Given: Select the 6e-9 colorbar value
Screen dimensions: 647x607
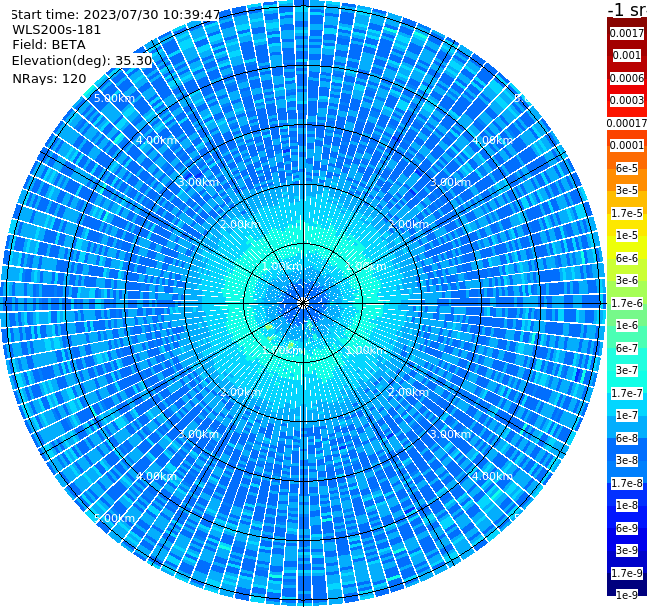Looking at the screenshot, I should [x=627, y=528].
